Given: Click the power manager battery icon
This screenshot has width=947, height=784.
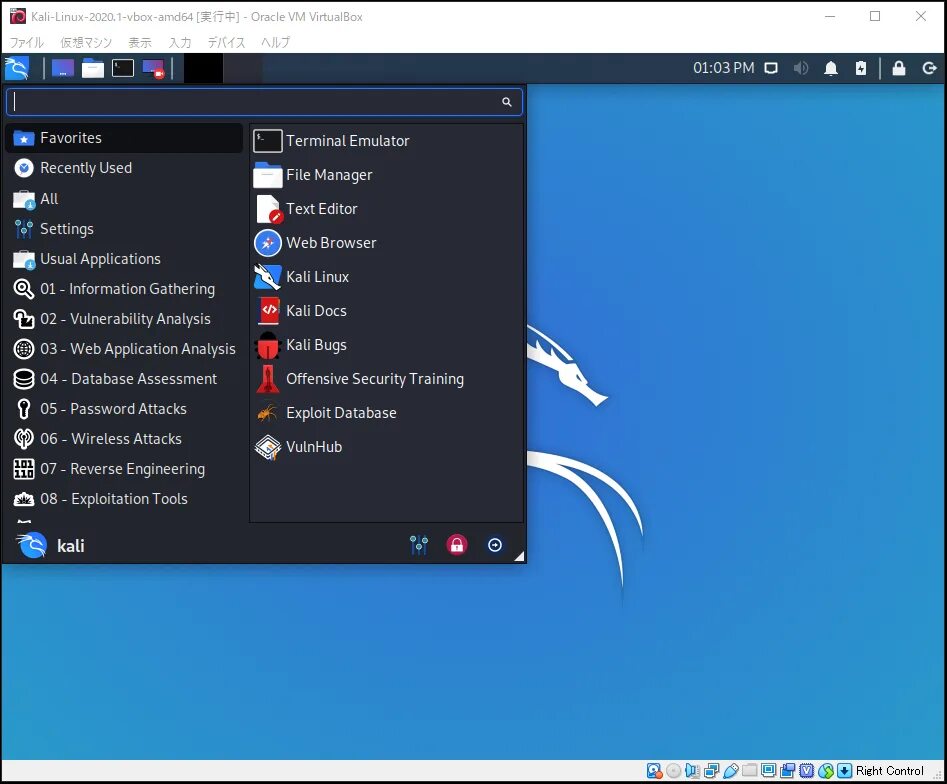Looking at the screenshot, I should pos(861,68).
